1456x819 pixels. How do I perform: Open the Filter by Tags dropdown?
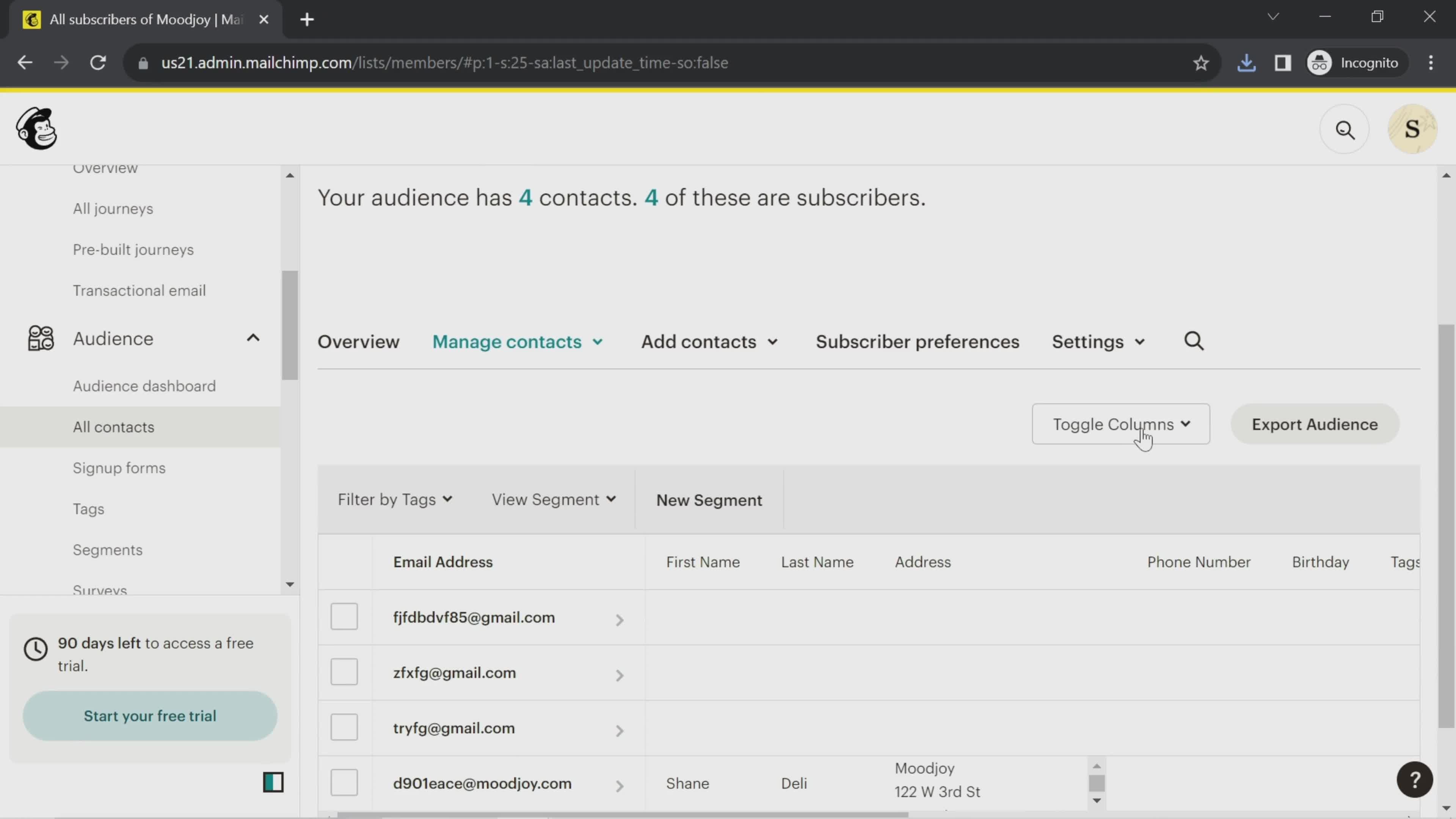click(395, 500)
